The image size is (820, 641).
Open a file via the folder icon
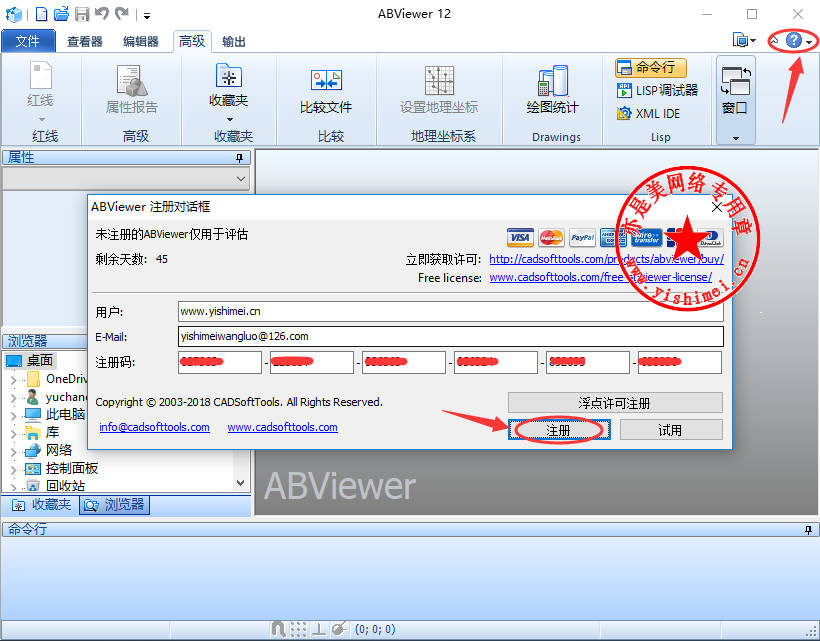click(x=61, y=14)
